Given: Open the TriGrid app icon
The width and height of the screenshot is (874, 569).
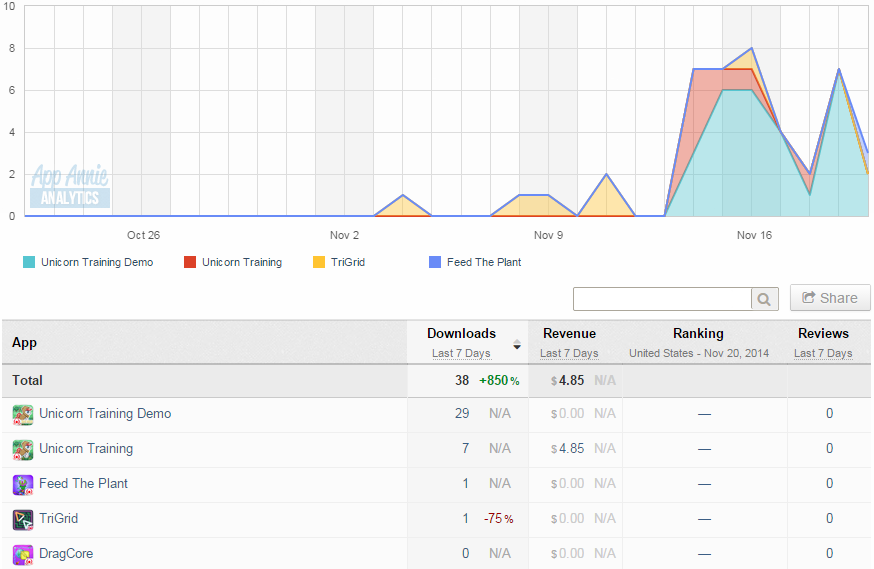Looking at the screenshot, I should coord(23,519).
